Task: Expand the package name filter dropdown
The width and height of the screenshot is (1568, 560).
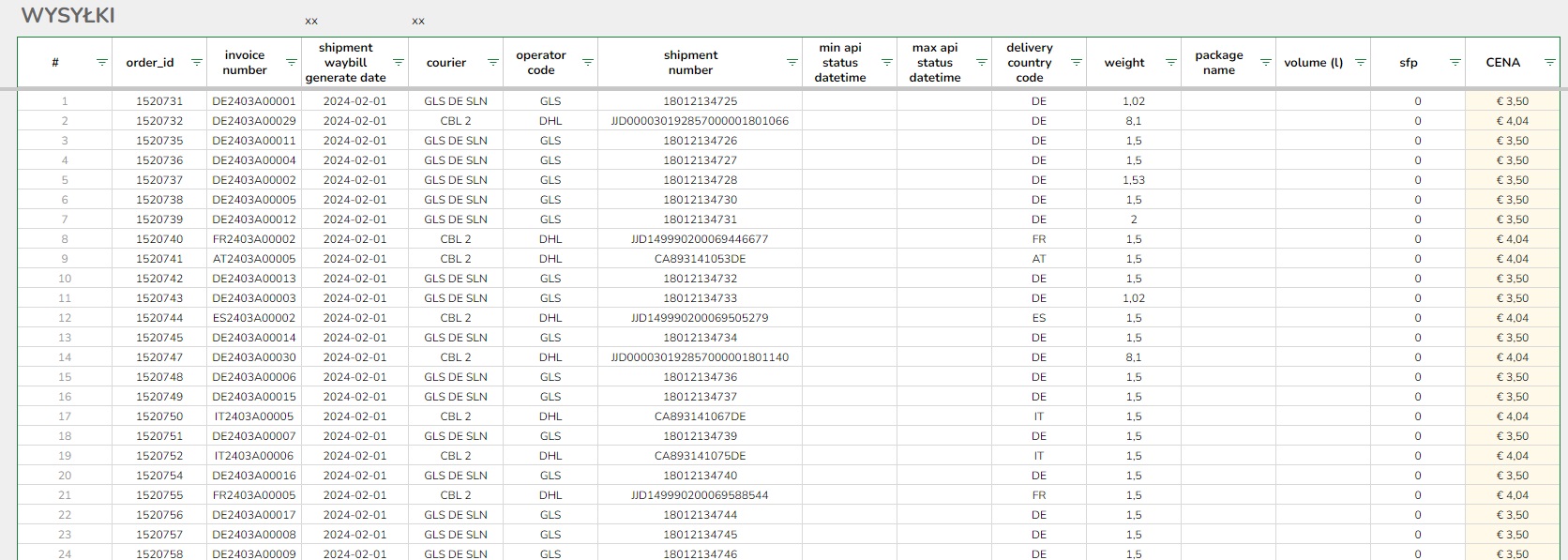Action: click(1265, 63)
